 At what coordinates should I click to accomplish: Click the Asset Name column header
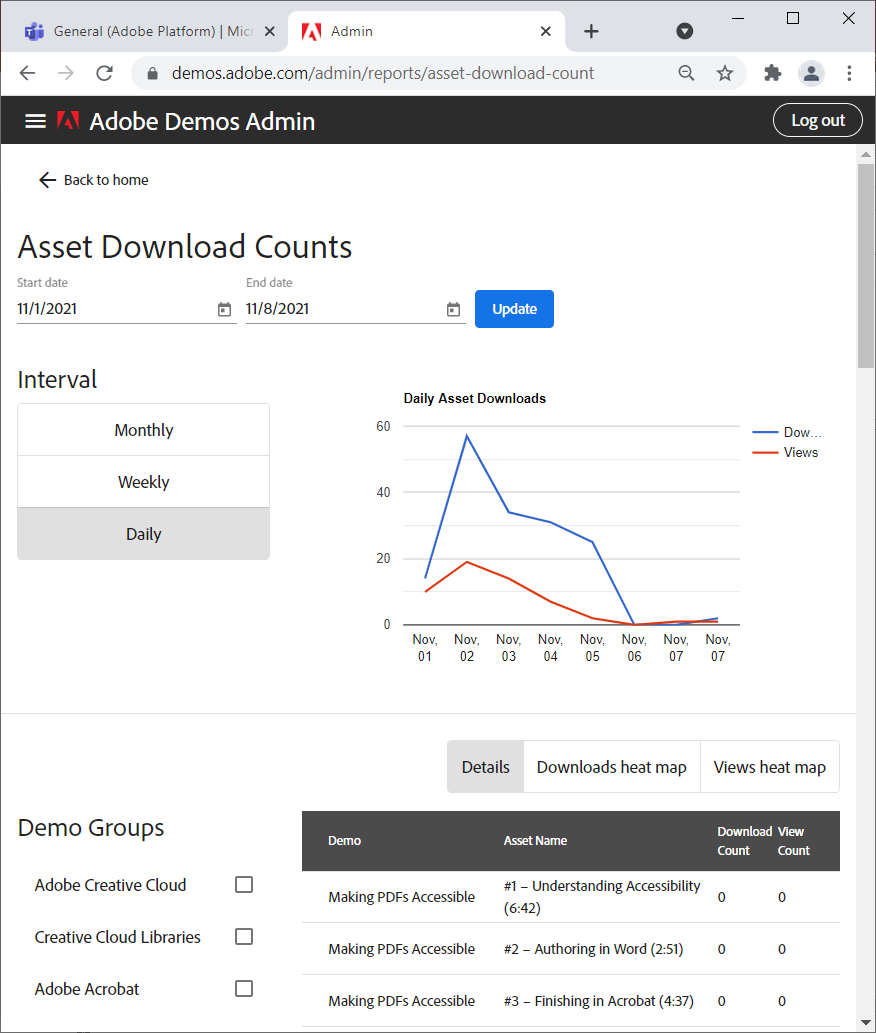pyautogui.click(x=535, y=841)
